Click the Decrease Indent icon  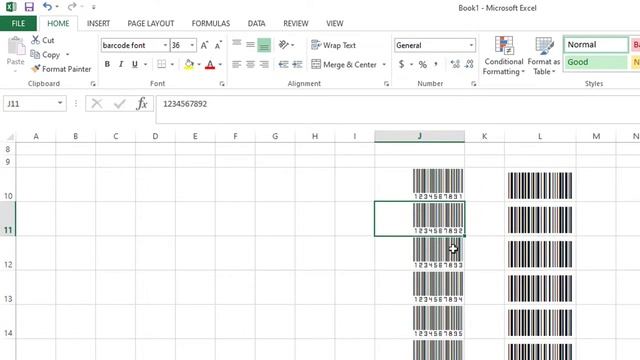click(x=283, y=64)
